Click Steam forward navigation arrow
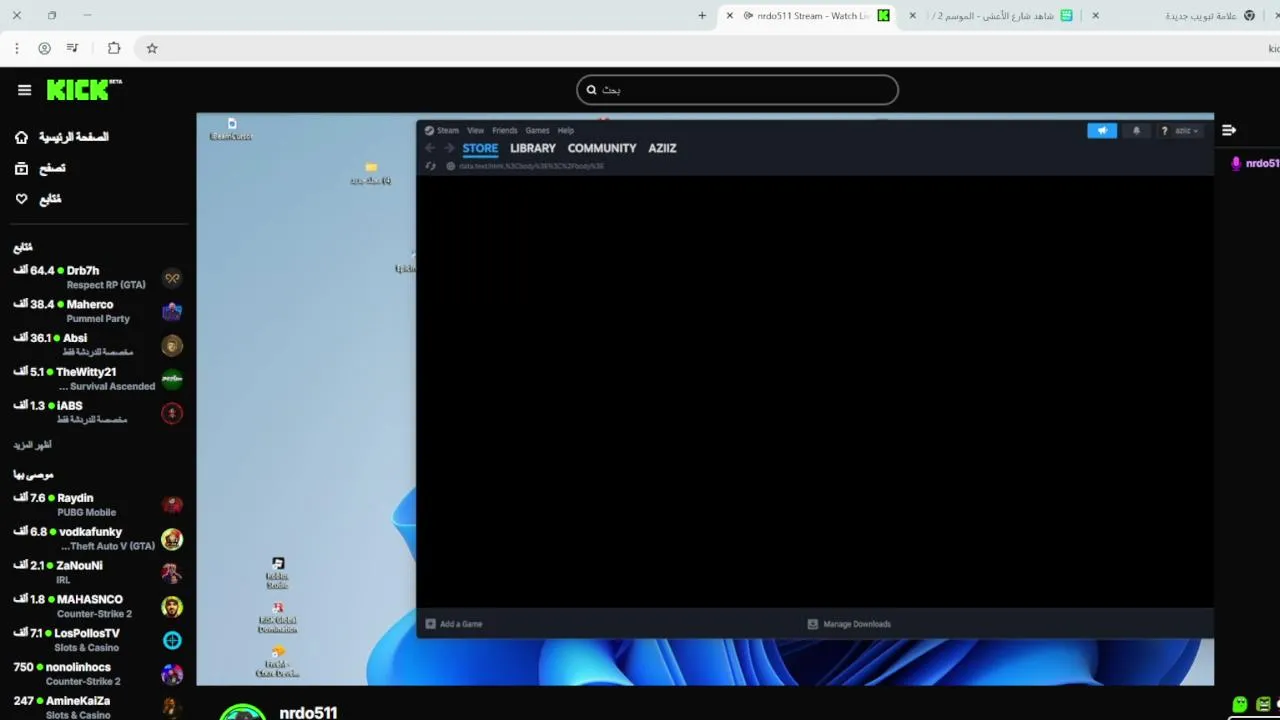Image resolution: width=1280 pixels, height=720 pixels. 449,148
